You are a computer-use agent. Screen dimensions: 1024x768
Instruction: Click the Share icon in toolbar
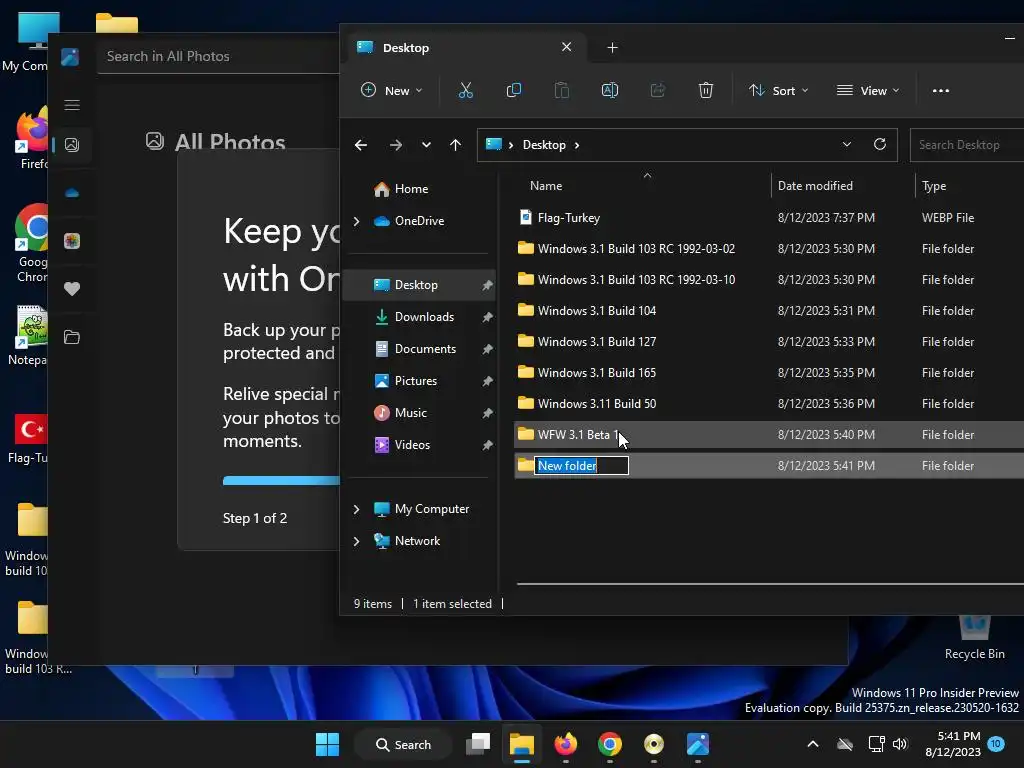658,90
